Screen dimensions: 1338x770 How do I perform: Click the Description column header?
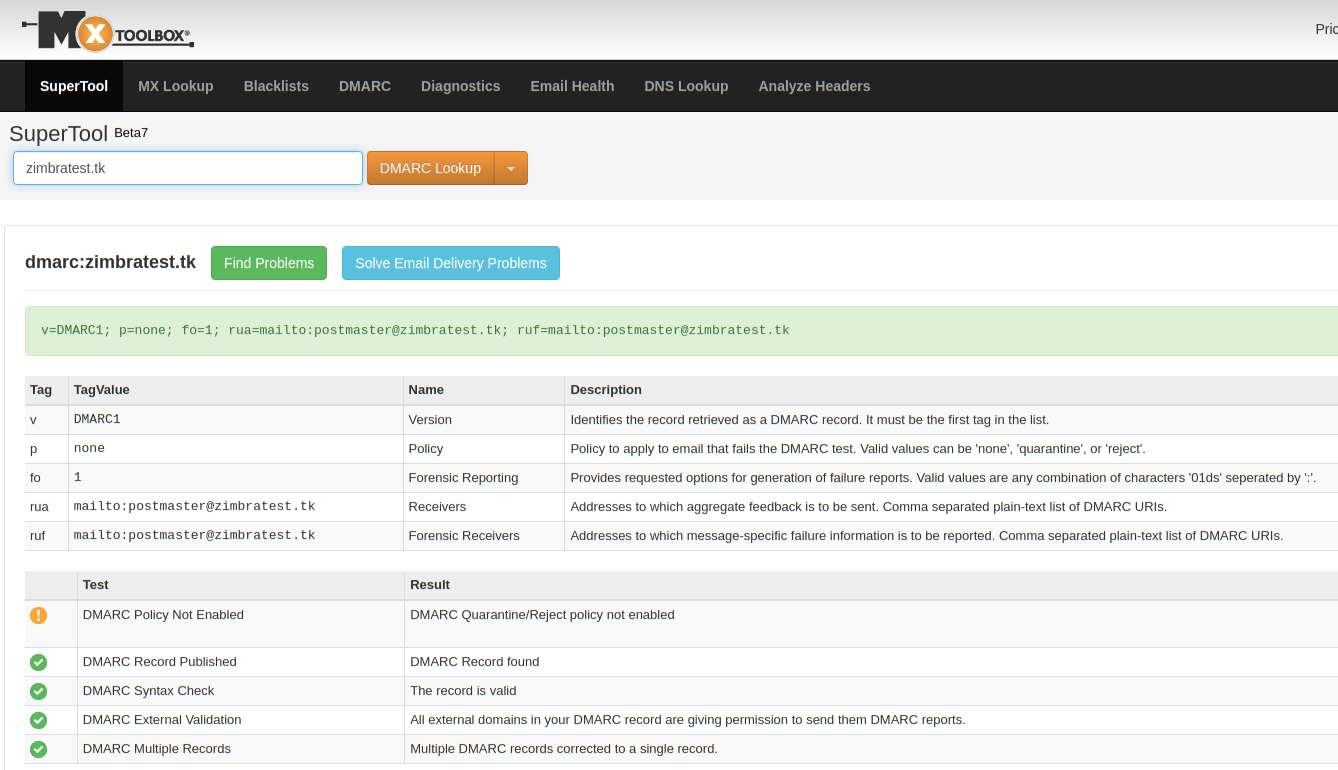[x=606, y=390]
